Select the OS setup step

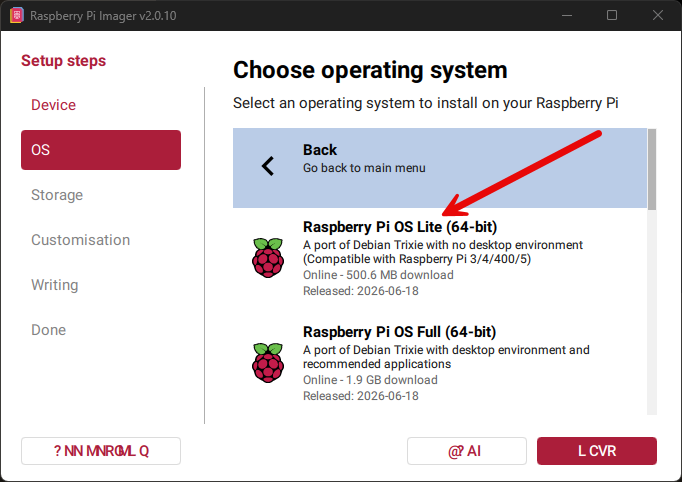(101, 150)
